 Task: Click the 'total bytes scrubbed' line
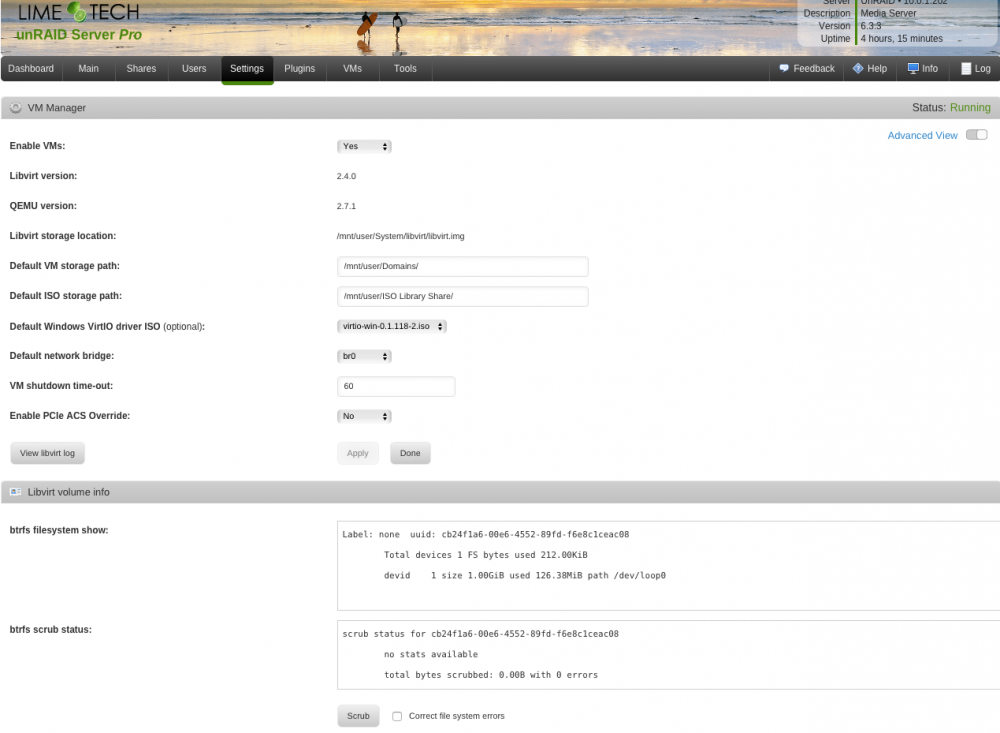point(491,674)
